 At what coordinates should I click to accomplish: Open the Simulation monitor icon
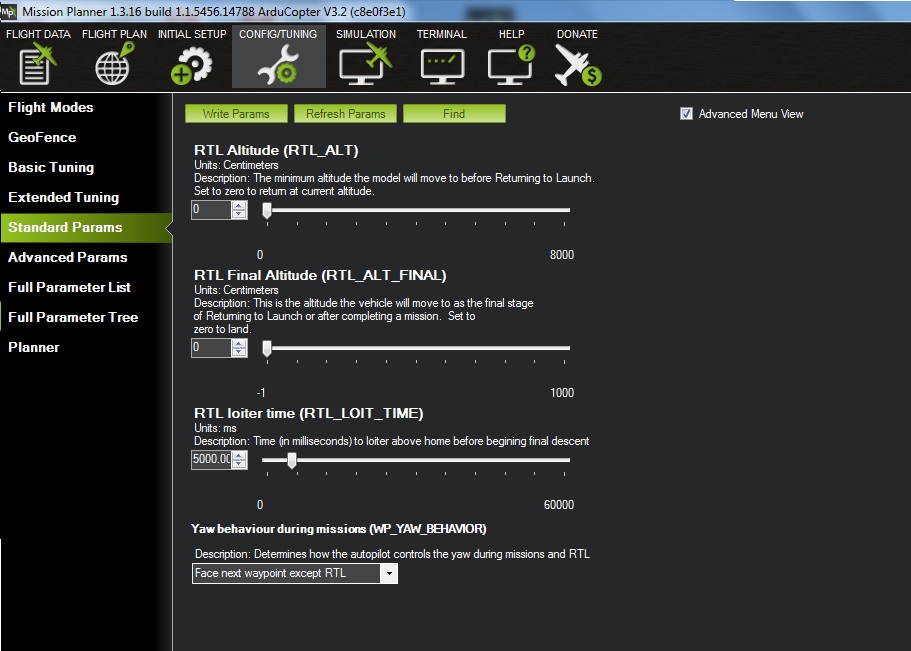(365, 65)
